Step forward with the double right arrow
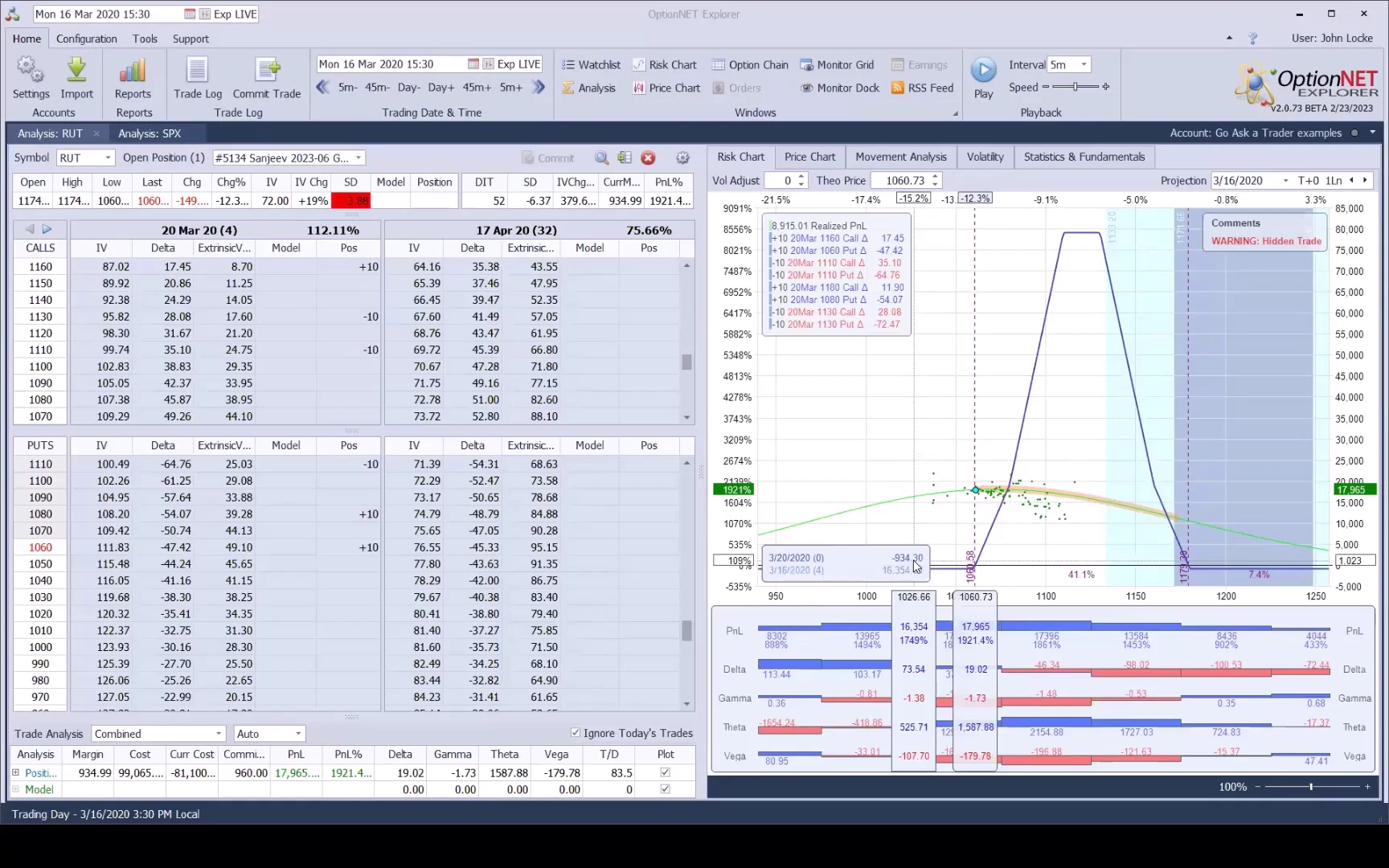 [539, 87]
